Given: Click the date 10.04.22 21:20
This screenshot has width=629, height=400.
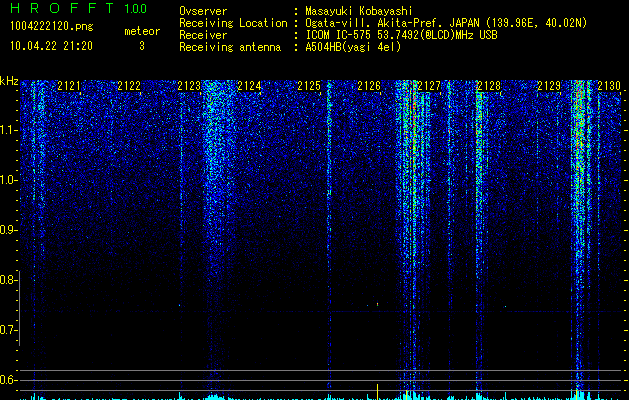Looking at the screenshot, I should [x=51, y=46].
